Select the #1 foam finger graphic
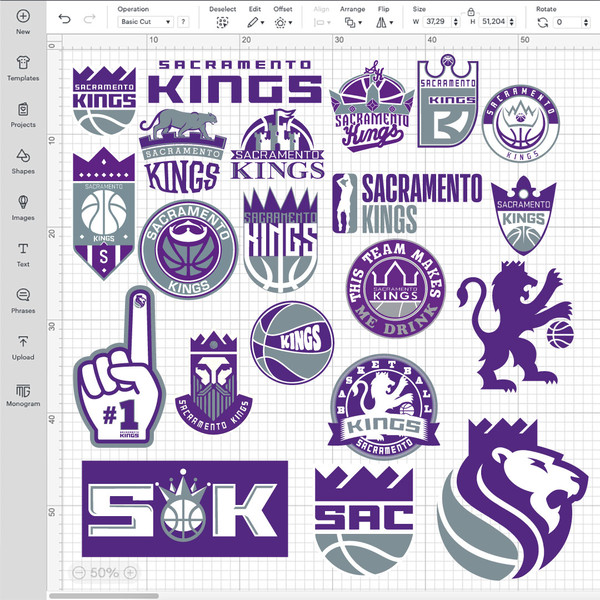Image resolution: width=600 pixels, height=600 pixels. click(120, 367)
